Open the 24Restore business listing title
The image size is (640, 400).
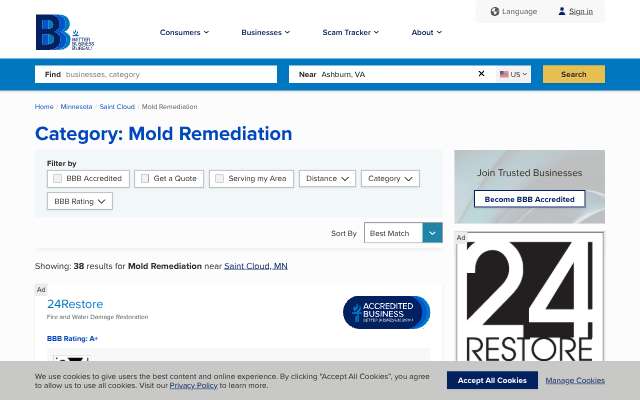point(75,304)
